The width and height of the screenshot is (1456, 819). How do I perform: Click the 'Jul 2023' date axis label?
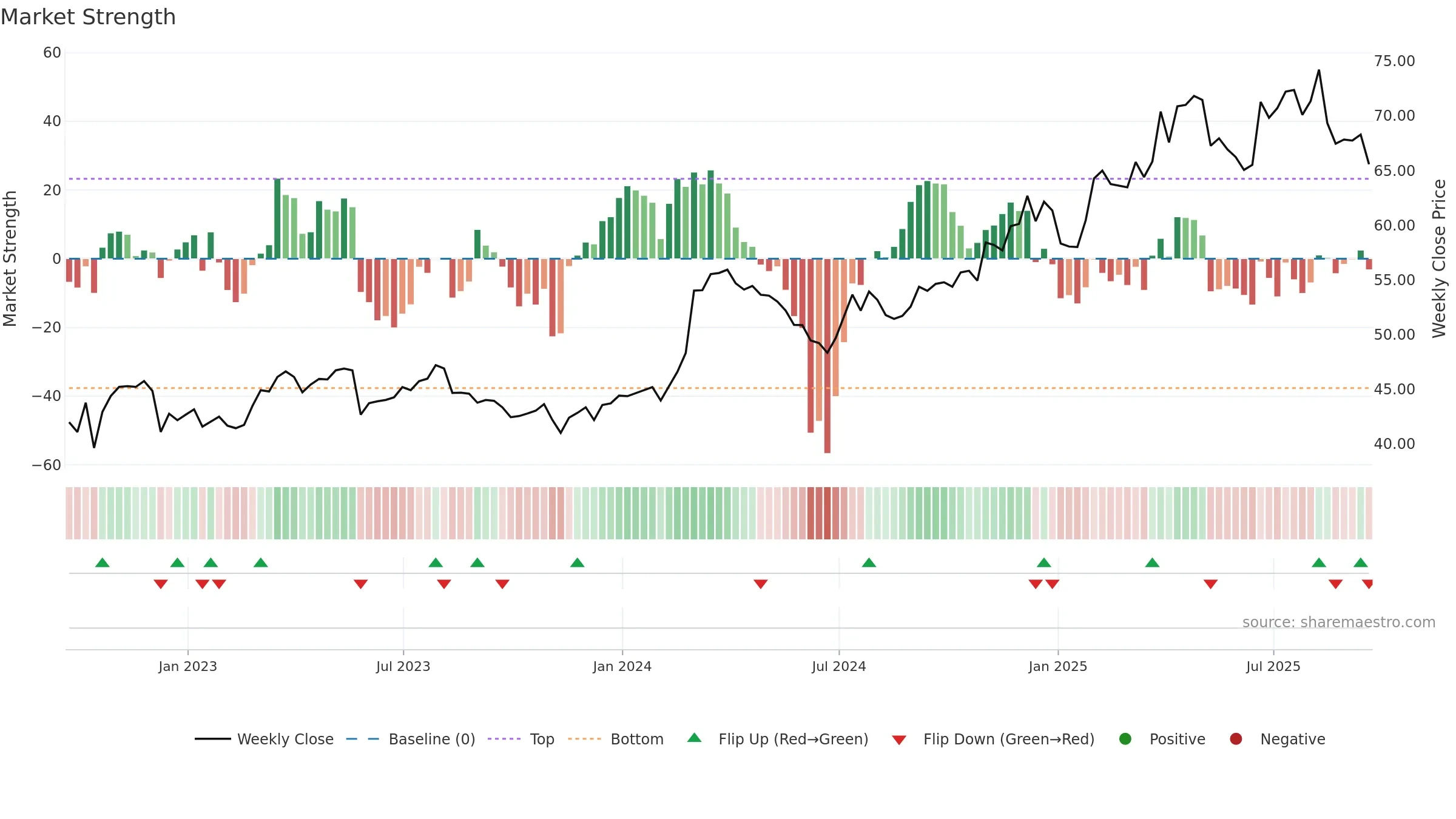403,667
